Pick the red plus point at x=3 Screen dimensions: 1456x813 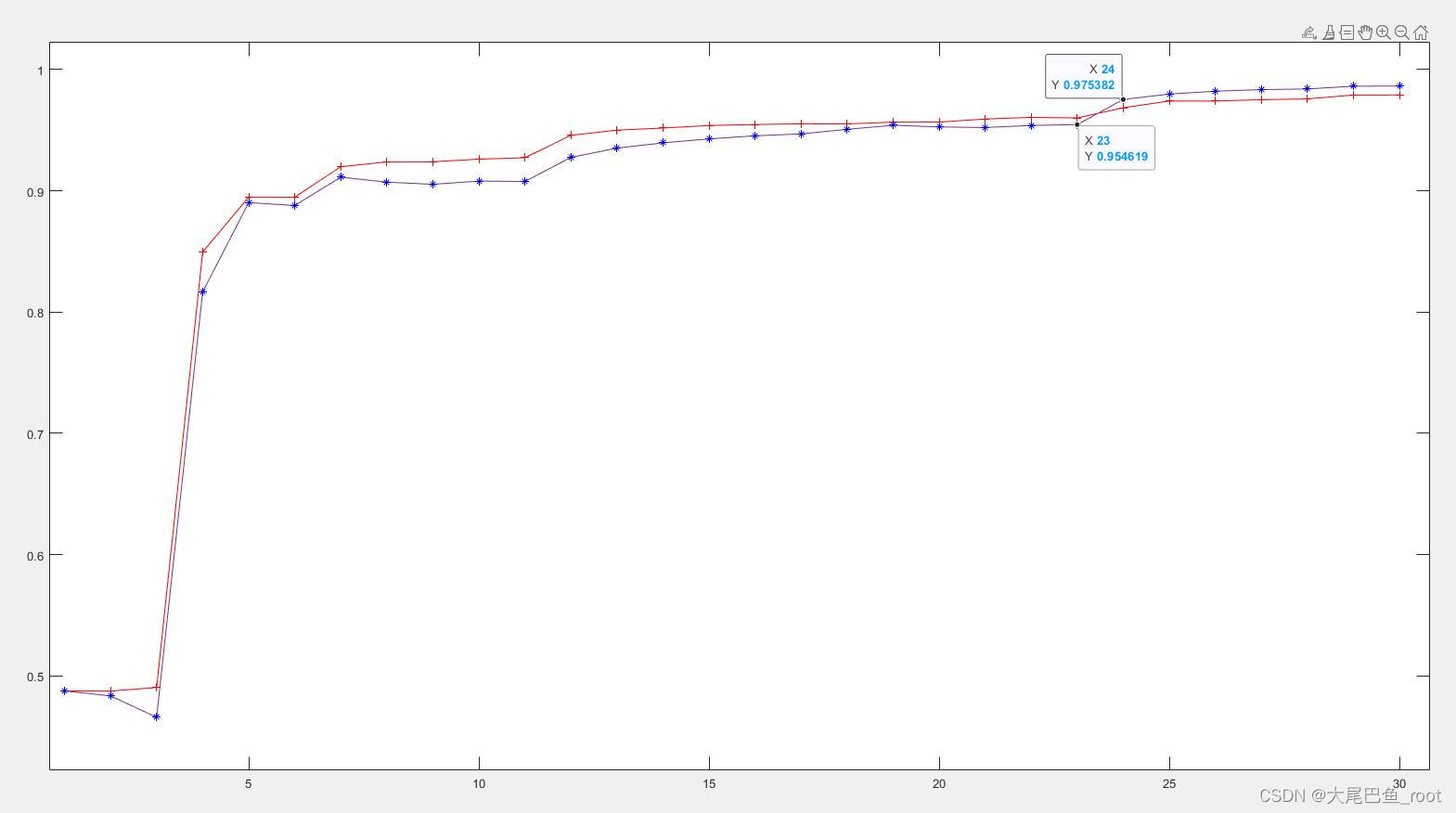(156, 688)
